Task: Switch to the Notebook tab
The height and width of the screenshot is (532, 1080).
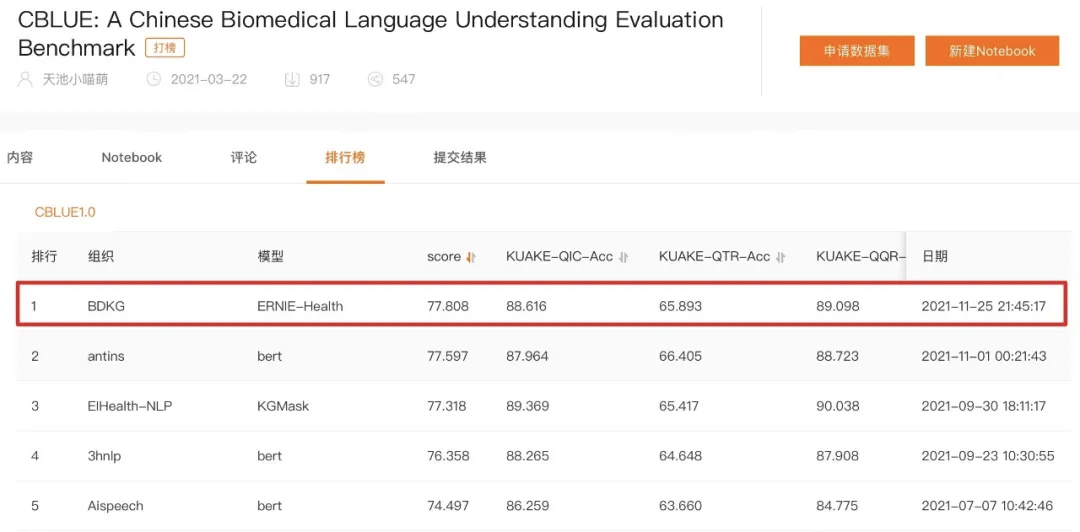Action: (x=132, y=158)
